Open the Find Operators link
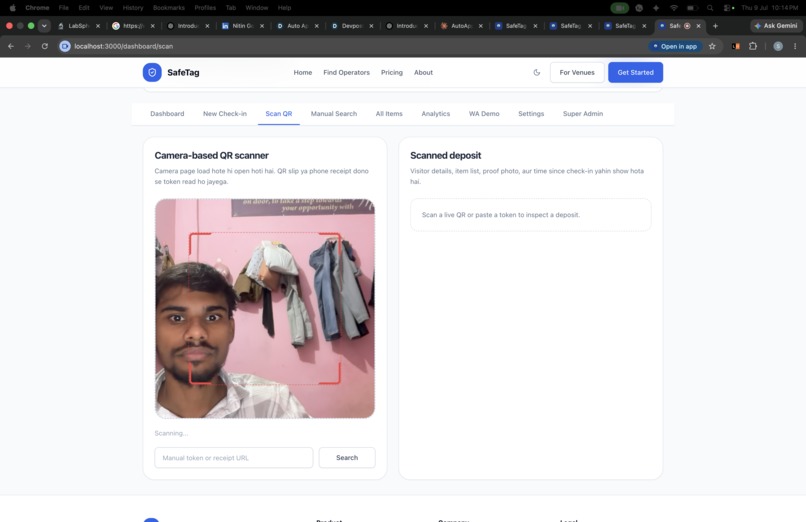The width and height of the screenshot is (806, 522). (346, 72)
